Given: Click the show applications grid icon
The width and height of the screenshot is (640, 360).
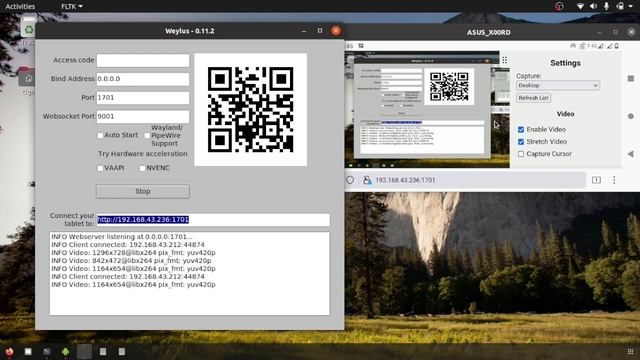Looking at the screenshot, I should 630,351.
